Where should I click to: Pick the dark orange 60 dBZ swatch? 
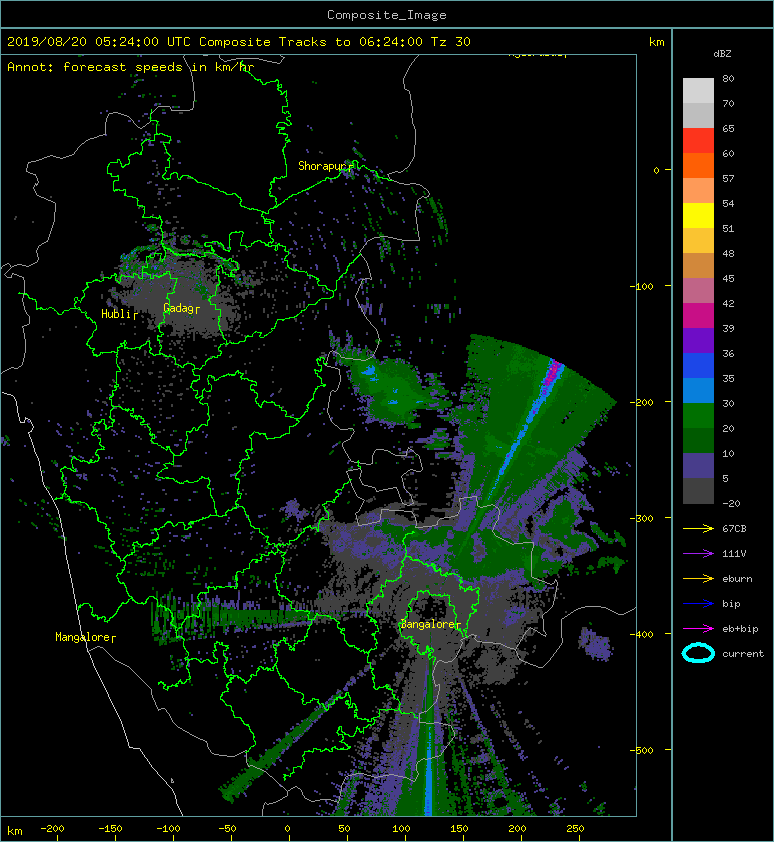coord(698,165)
